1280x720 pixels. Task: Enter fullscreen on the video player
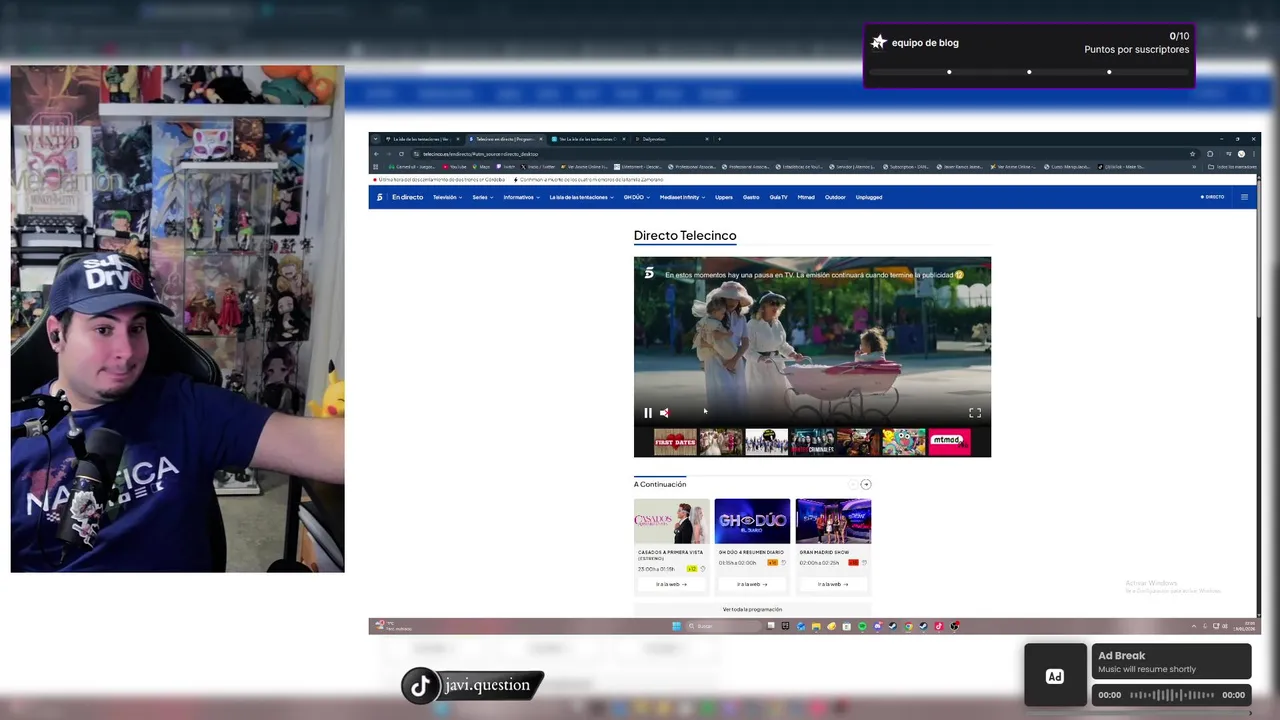[975, 413]
